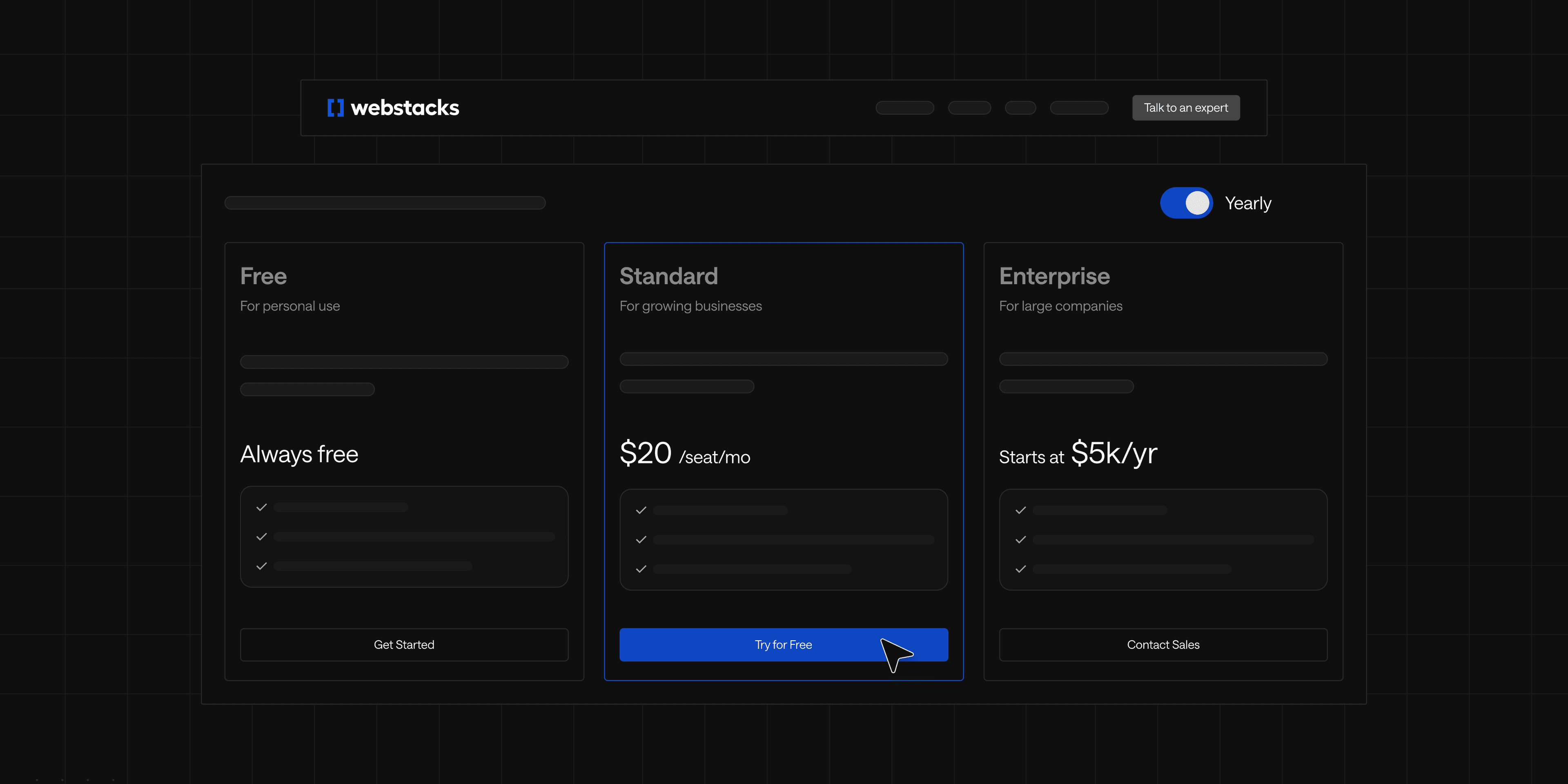Click the 'Starts at' Enterprise price prefix
The width and height of the screenshot is (1568, 784).
pyautogui.click(x=1032, y=457)
